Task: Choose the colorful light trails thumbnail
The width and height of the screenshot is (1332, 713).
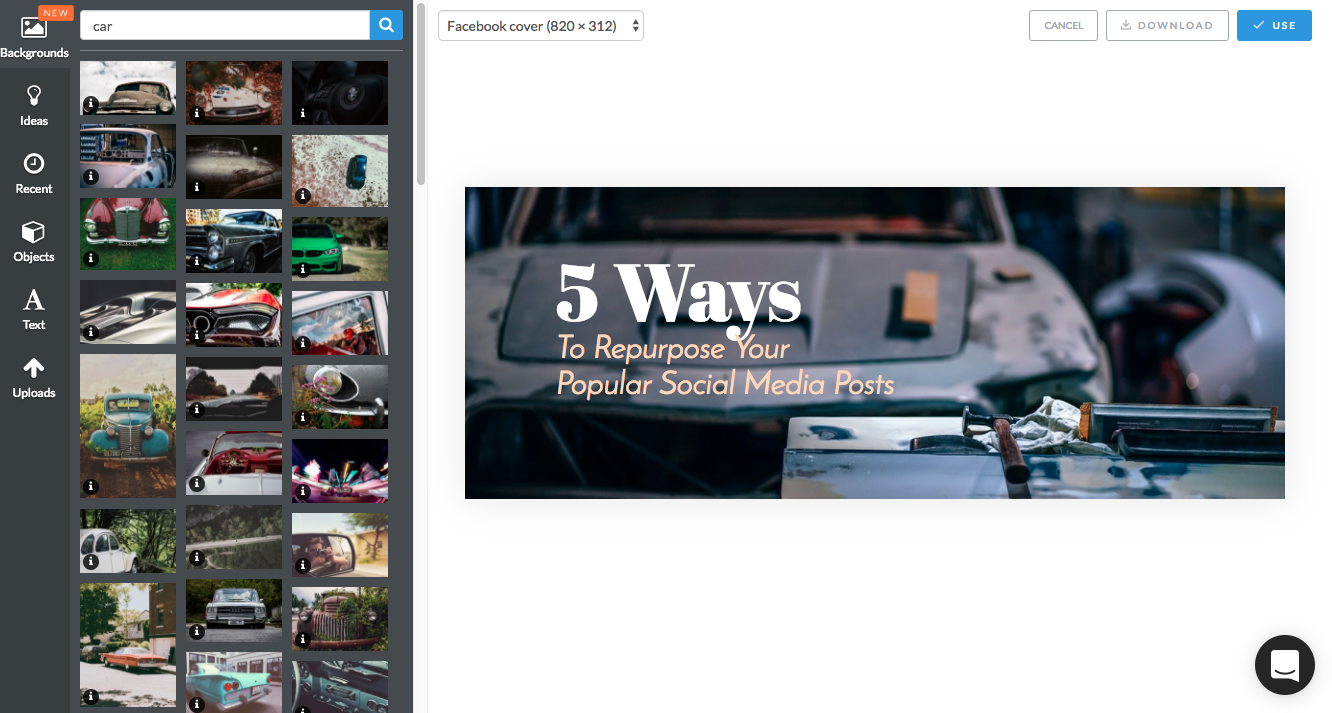Action: tap(340, 471)
